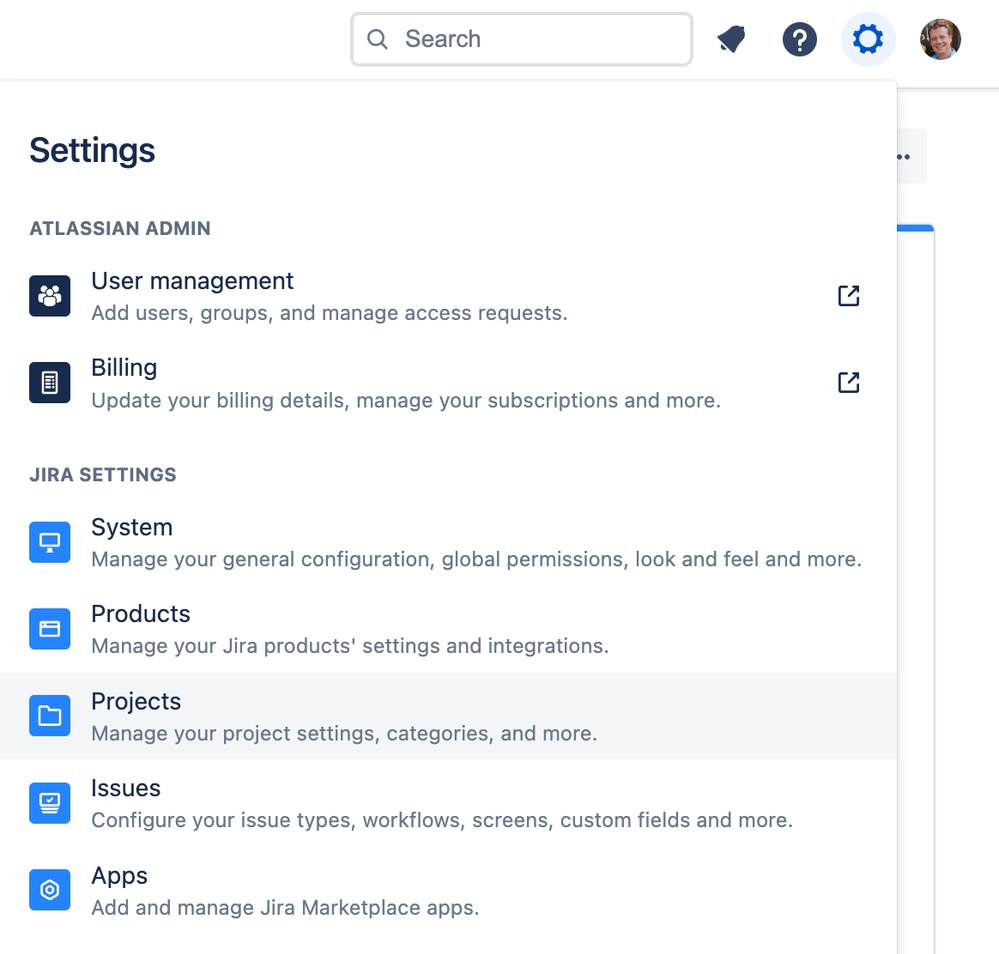Viewport: 999px width, 954px height.
Task: Click the Billing invoice icon
Action: tap(50, 382)
